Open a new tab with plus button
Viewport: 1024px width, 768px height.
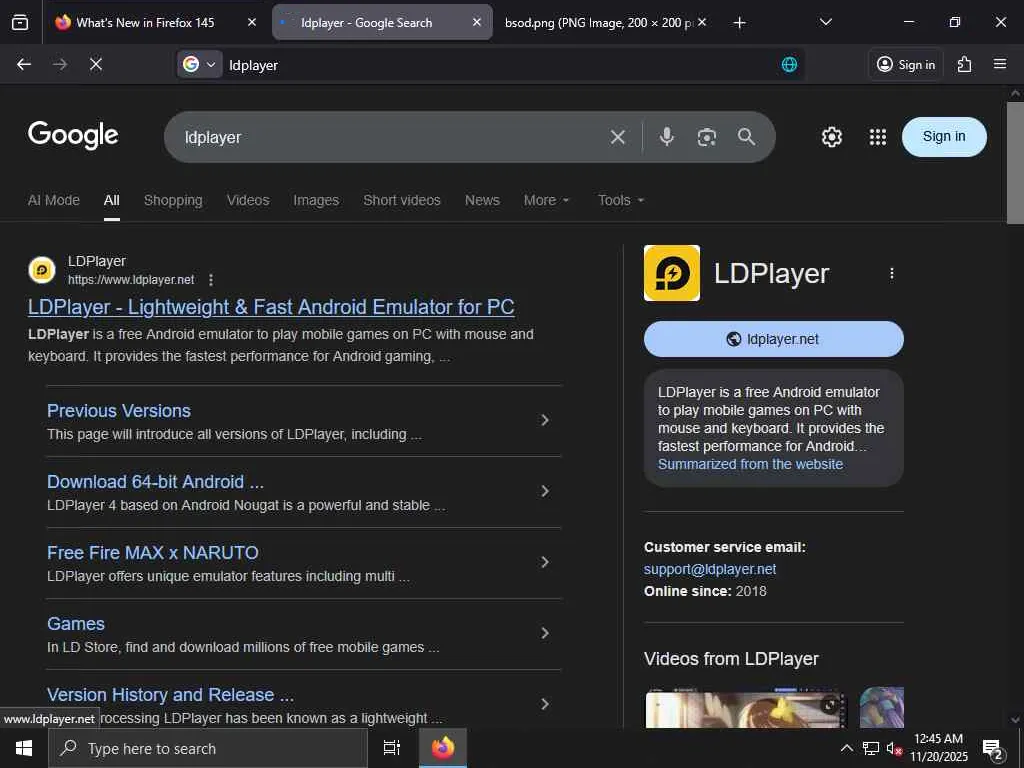tap(739, 23)
